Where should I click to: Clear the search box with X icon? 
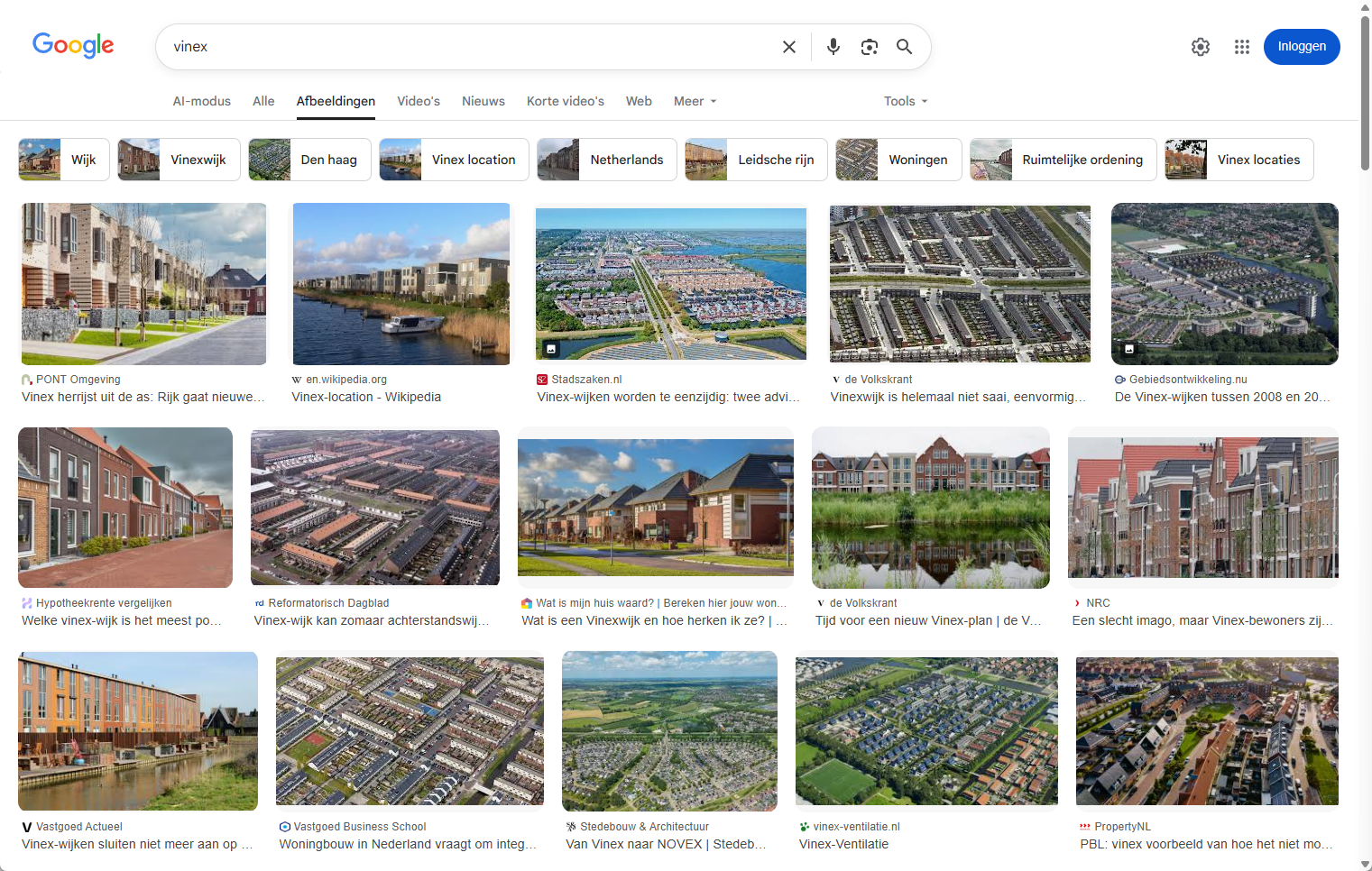coord(788,47)
